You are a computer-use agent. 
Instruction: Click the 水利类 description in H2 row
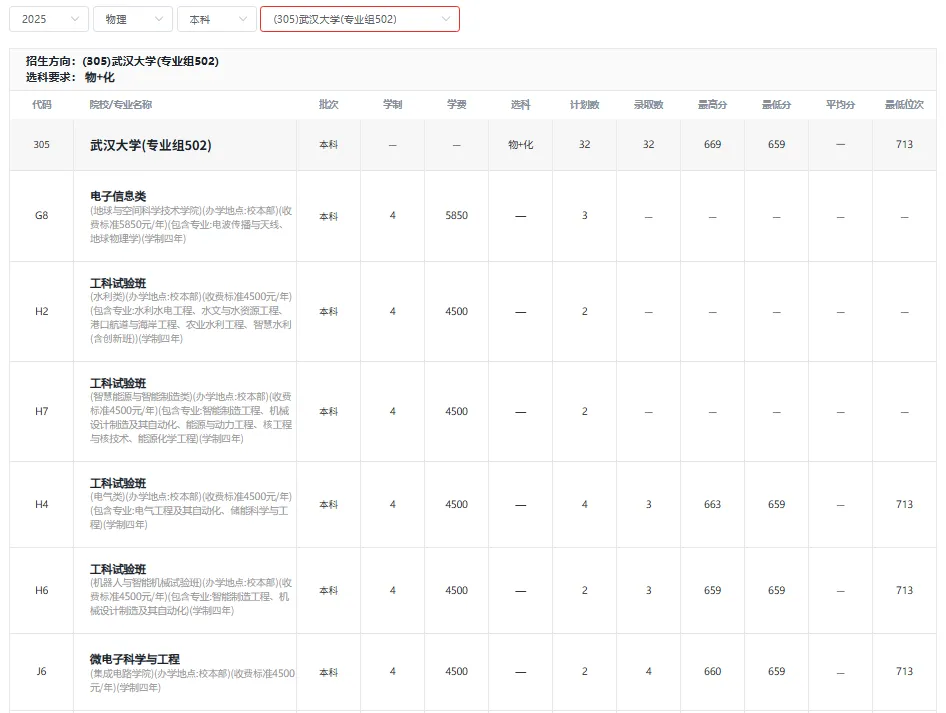pyautogui.click(x=191, y=318)
